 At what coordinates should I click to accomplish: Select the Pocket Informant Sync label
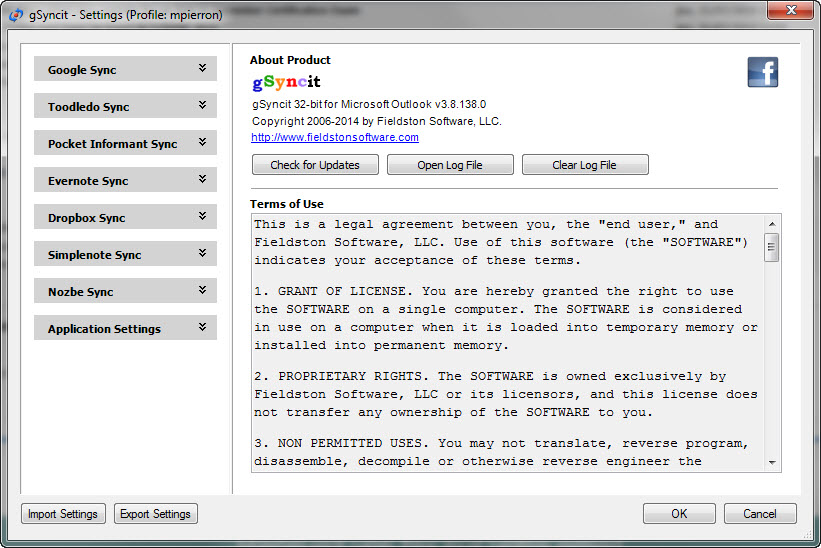tap(113, 144)
